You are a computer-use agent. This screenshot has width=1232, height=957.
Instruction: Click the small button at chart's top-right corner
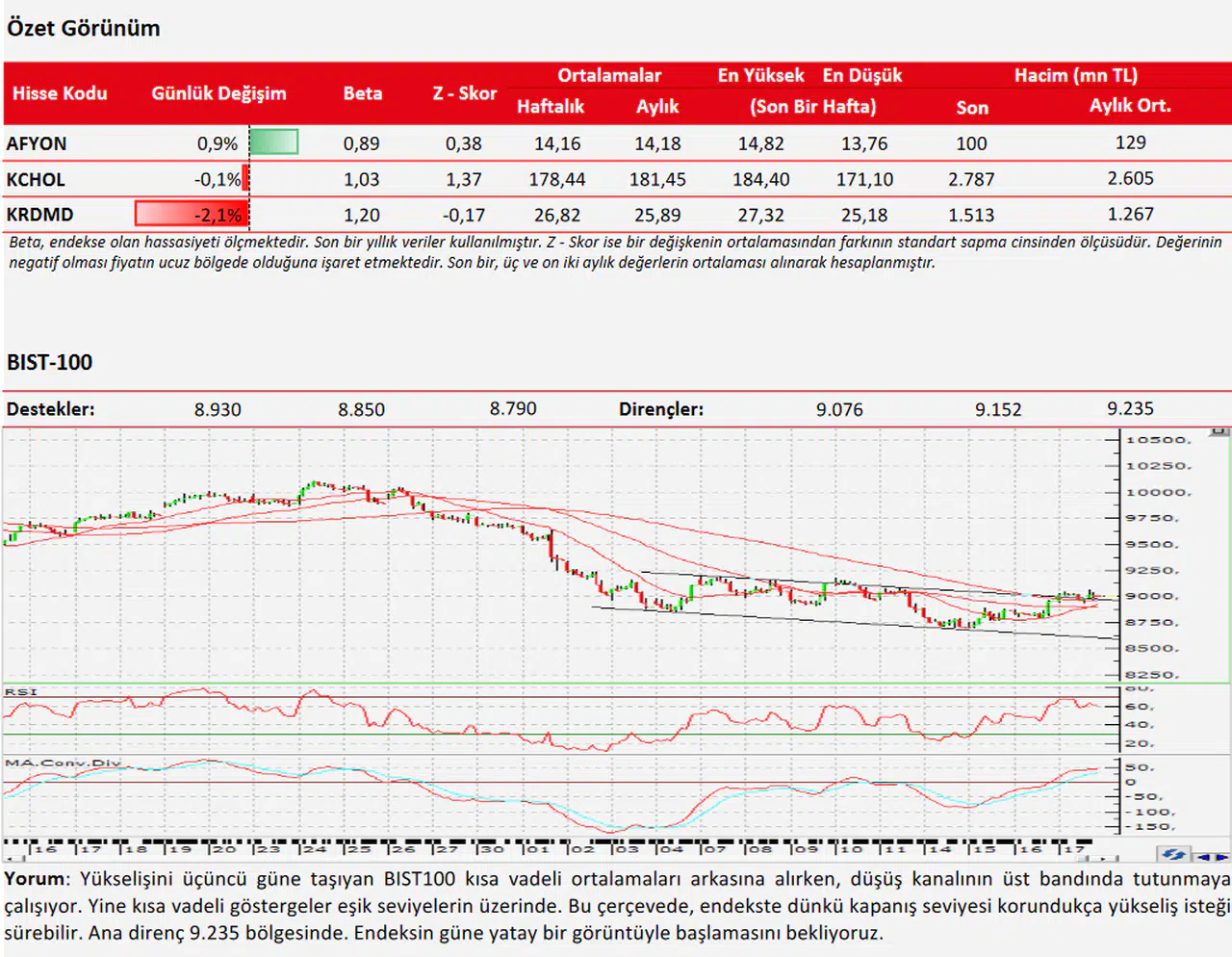tap(1219, 432)
